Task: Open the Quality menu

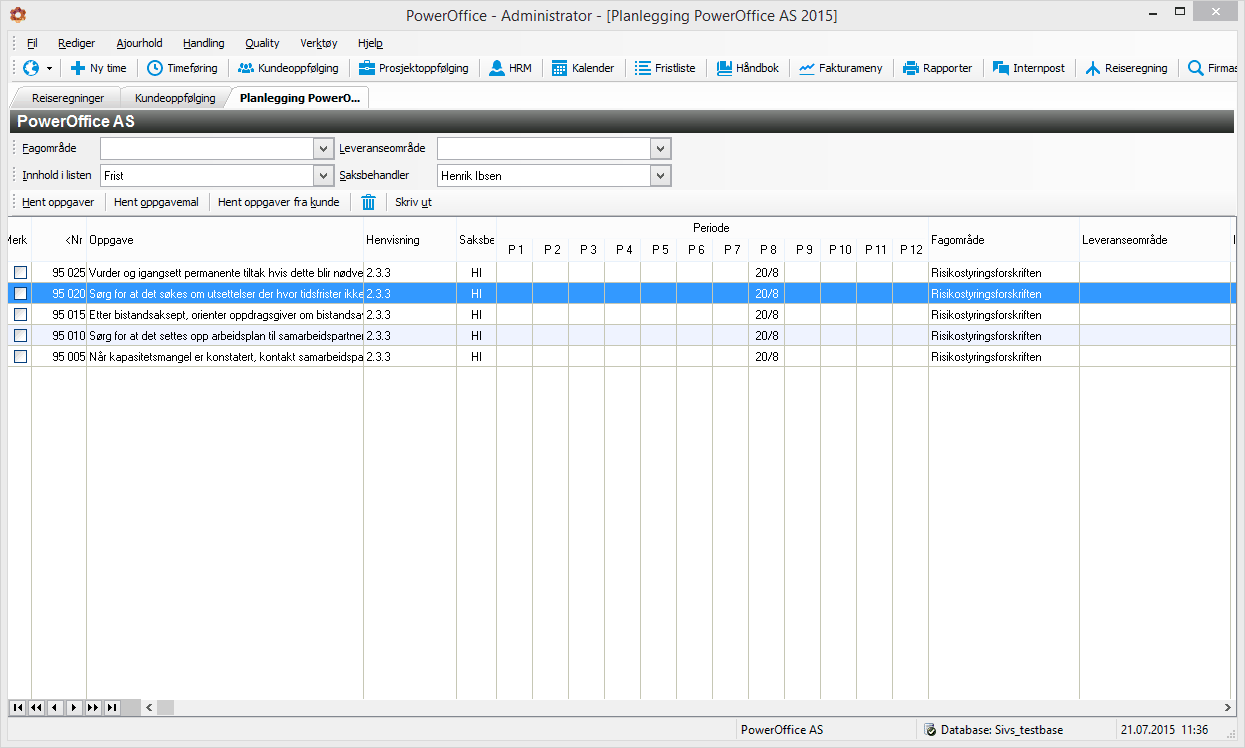Action: coord(262,43)
